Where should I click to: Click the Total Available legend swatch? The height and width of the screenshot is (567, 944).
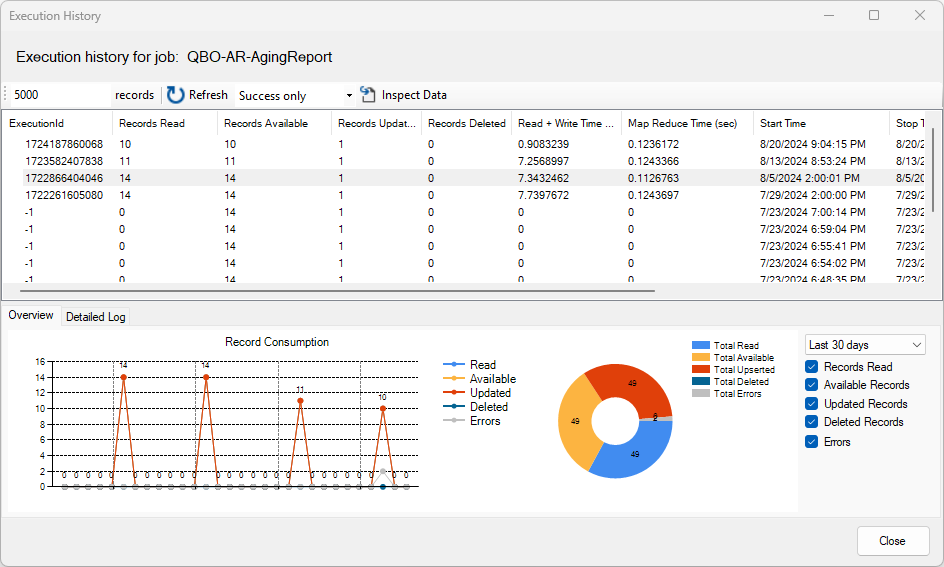(701, 358)
